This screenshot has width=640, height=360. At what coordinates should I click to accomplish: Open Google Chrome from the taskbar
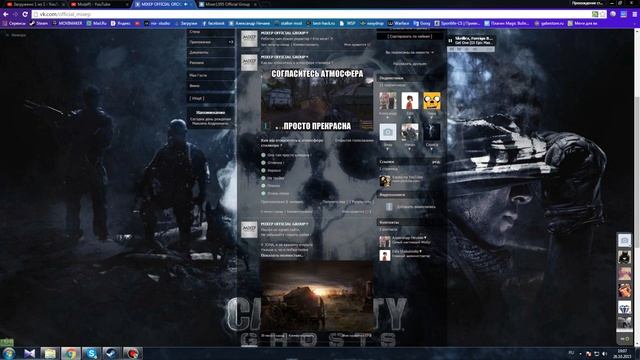click(x=71, y=353)
